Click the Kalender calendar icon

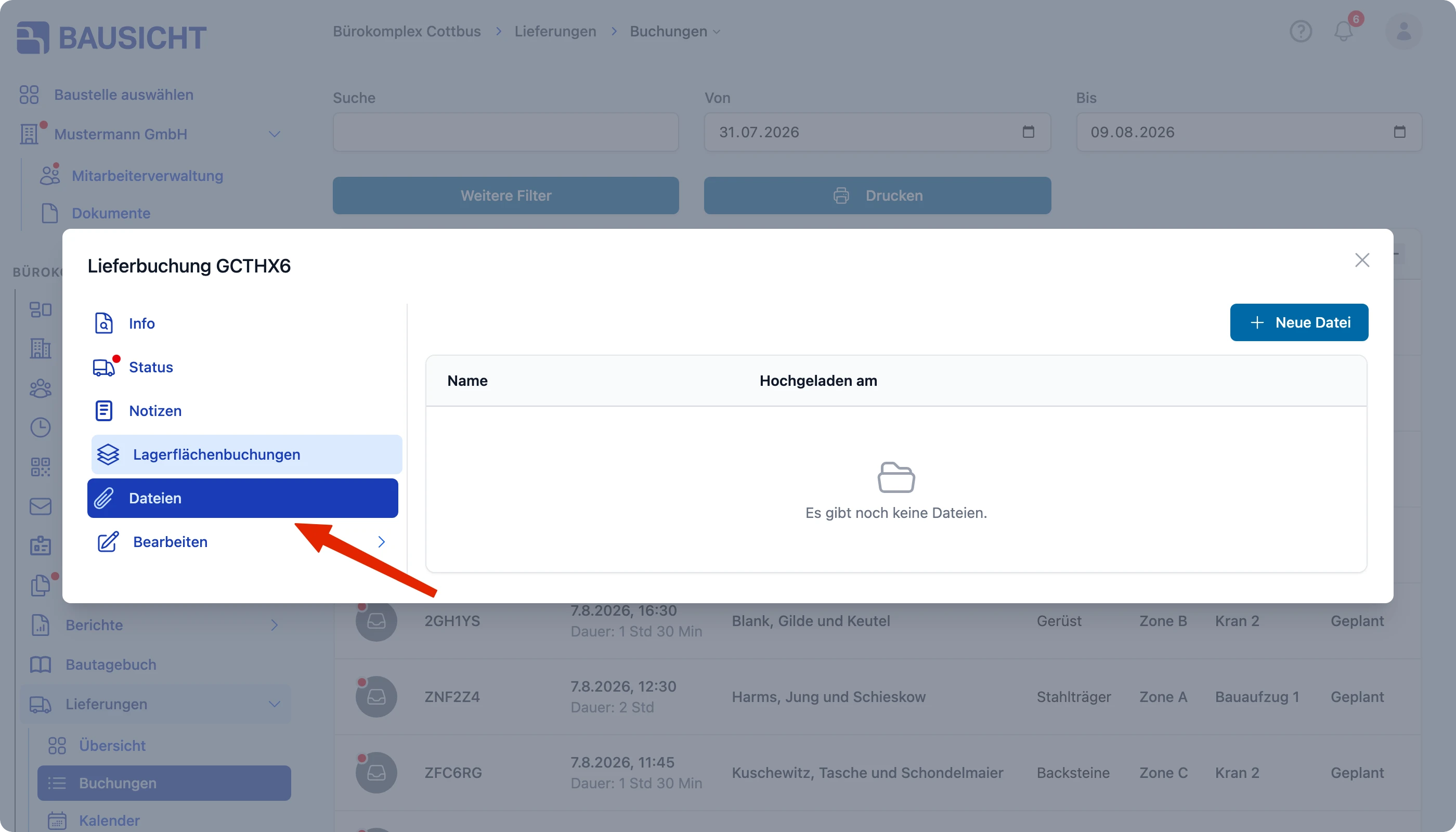pos(57,821)
